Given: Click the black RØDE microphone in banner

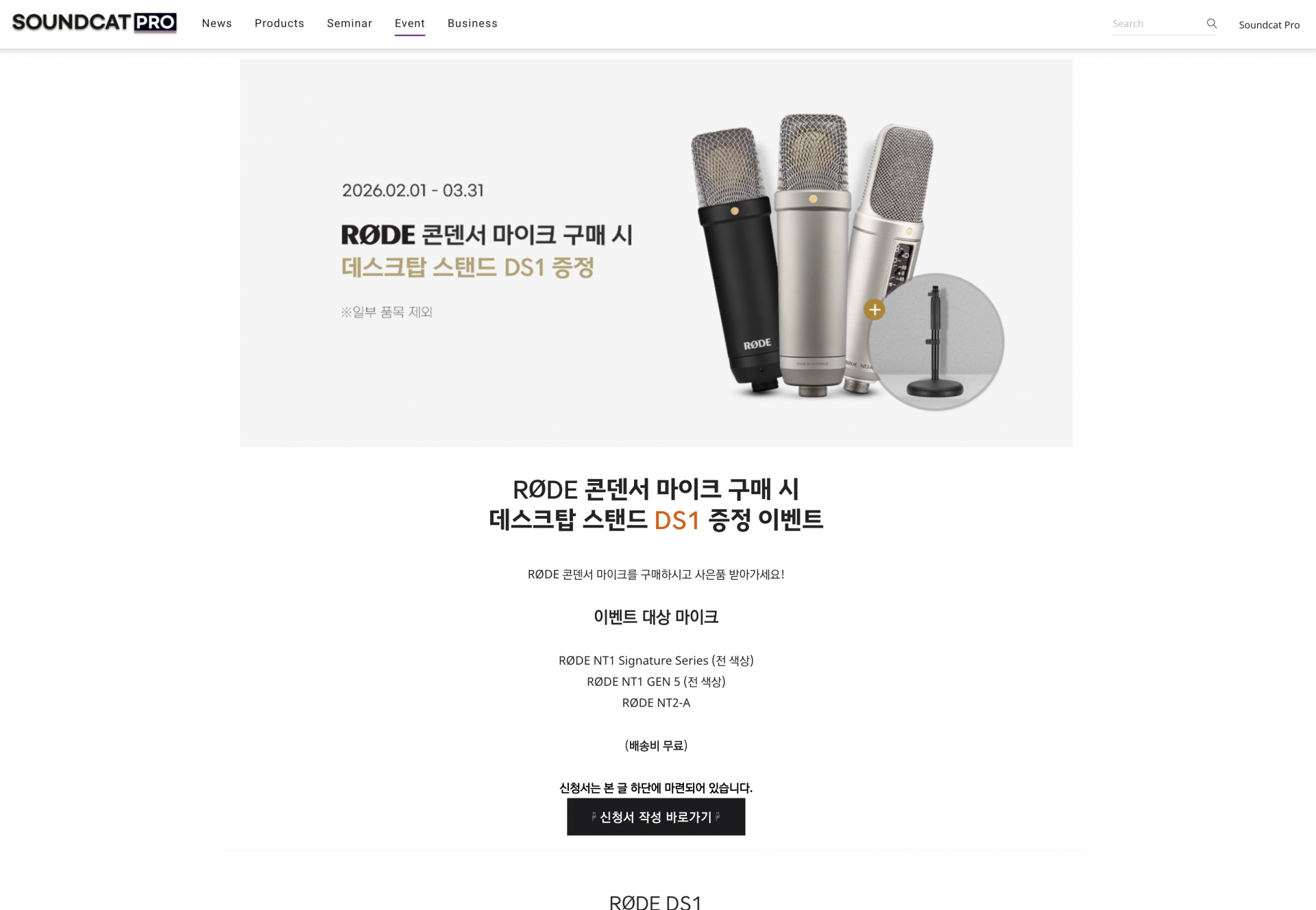Looking at the screenshot, I should click(x=737, y=260).
